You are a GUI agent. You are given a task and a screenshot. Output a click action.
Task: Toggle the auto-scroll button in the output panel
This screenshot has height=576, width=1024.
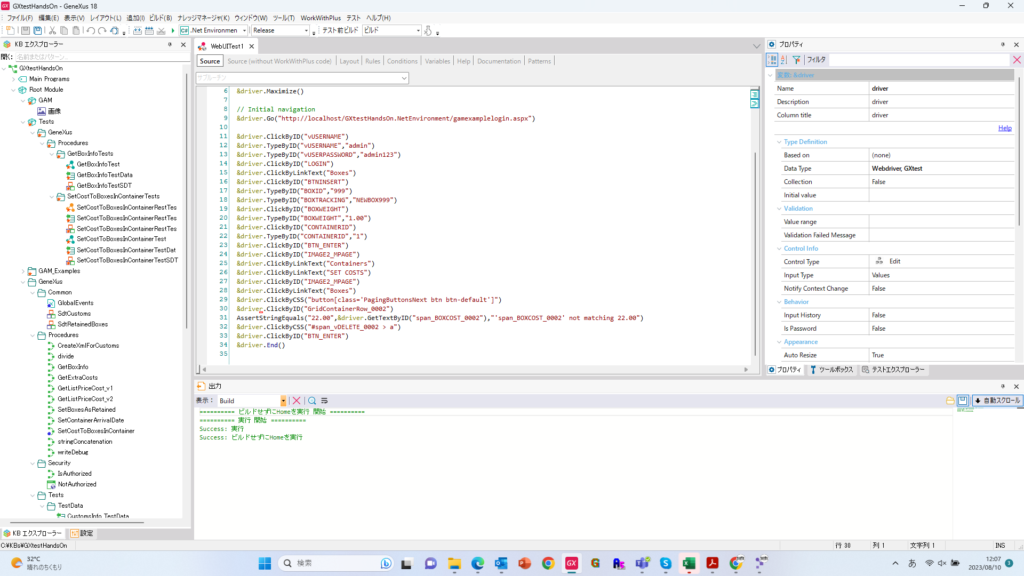coord(997,400)
